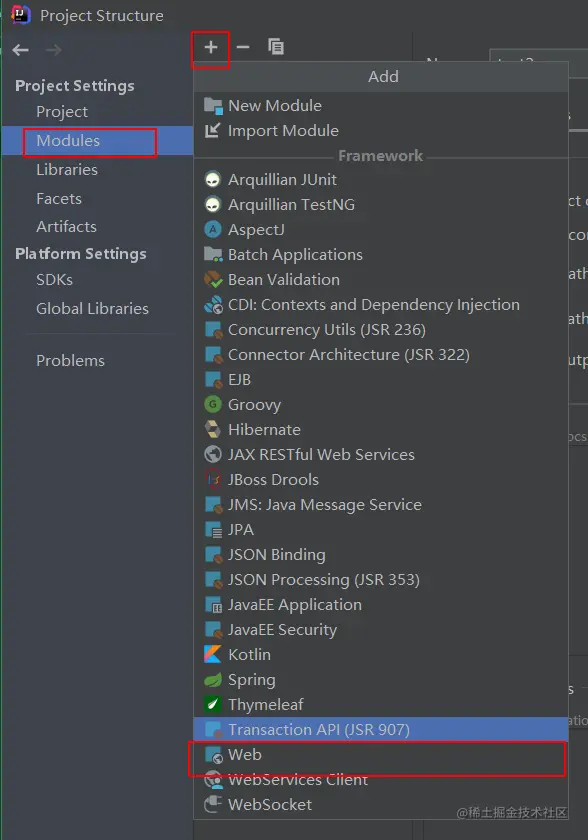Go back with the left arrow
The width and height of the screenshot is (588, 840).
pos(20,50)
